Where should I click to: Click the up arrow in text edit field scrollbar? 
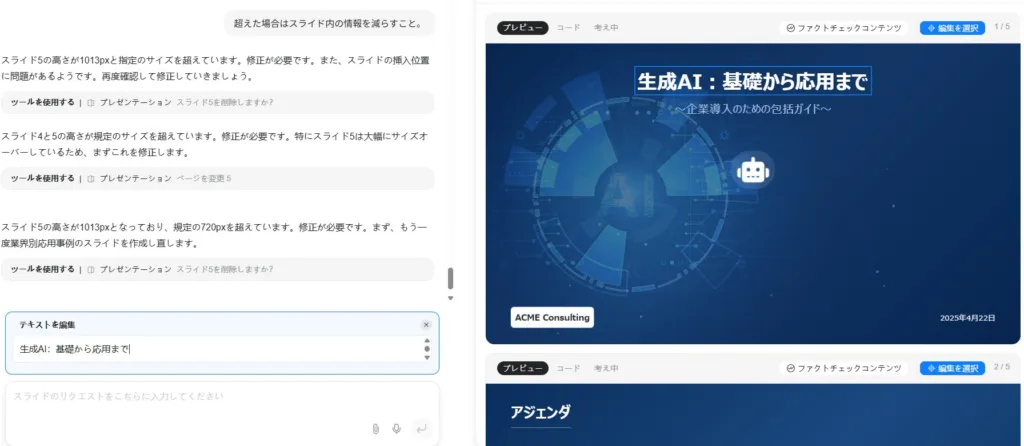(x=427, y=341)
